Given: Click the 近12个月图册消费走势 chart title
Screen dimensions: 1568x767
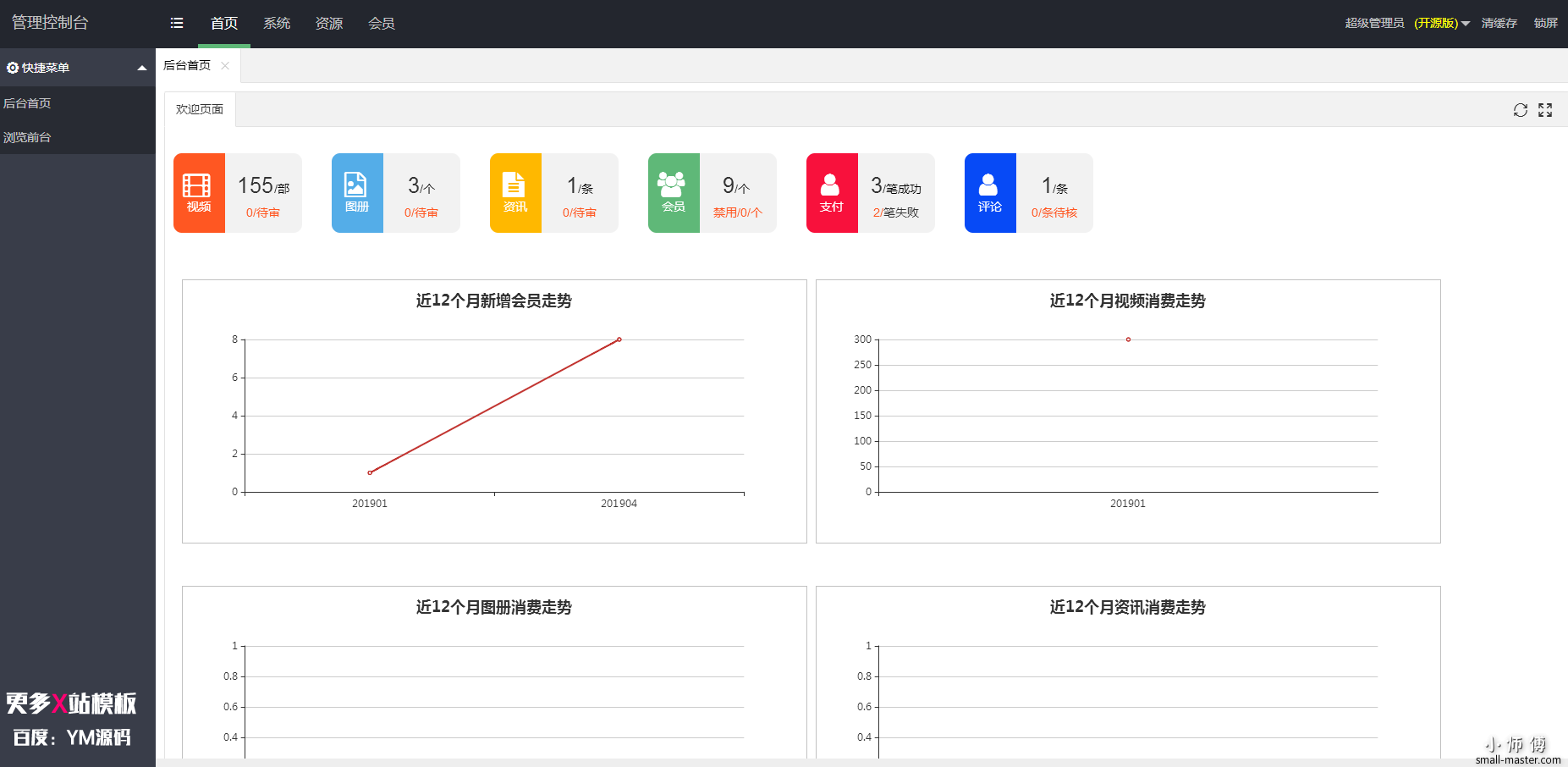Looking at the screenshot, I should (494, 607).
